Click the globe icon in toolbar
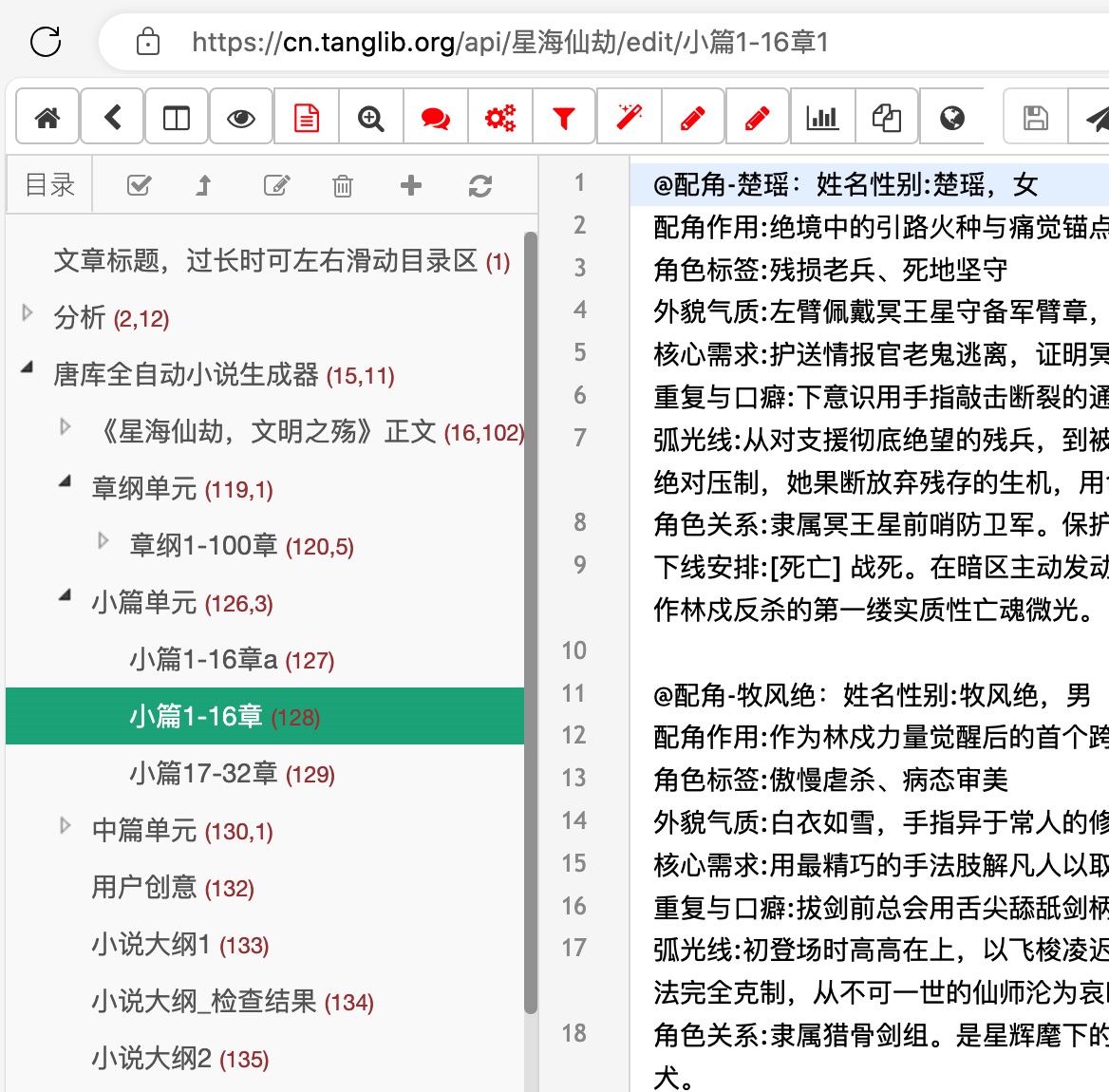 click(952, 118)
